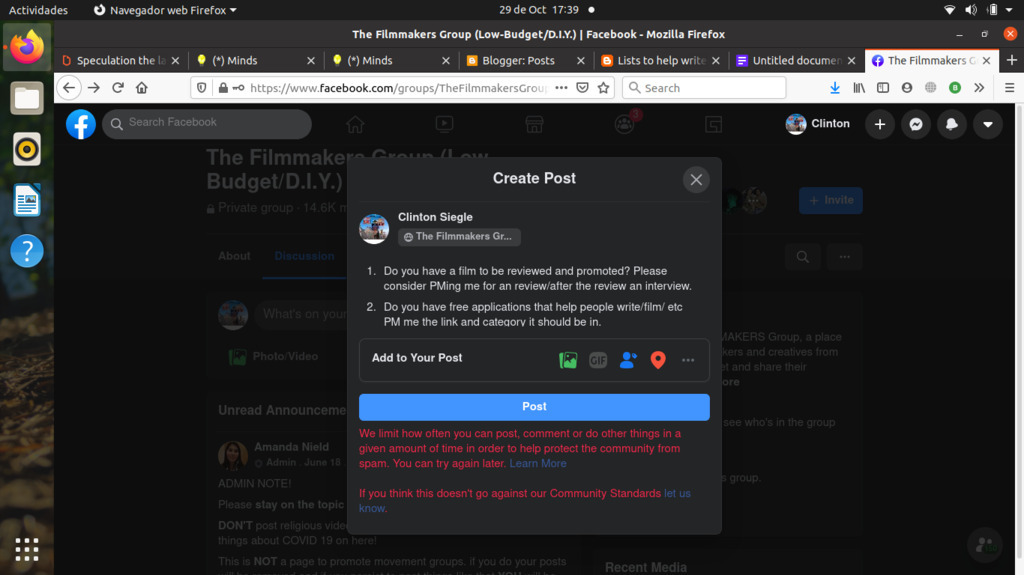This screenshot has width=1024, height=575.
Task: Switch to the Untitled document tab
Action: click(796, 61)
